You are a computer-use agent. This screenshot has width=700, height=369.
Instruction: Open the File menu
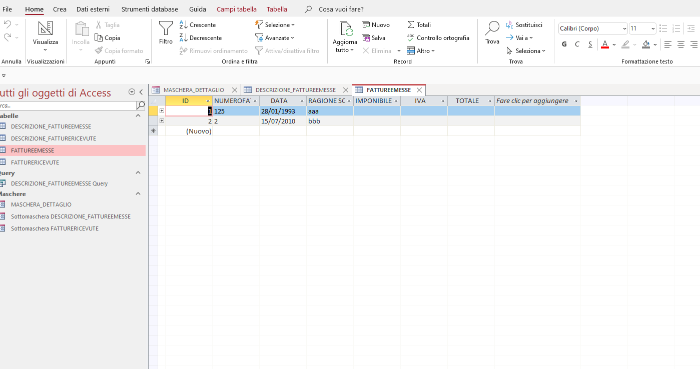[x=7, y=9]
